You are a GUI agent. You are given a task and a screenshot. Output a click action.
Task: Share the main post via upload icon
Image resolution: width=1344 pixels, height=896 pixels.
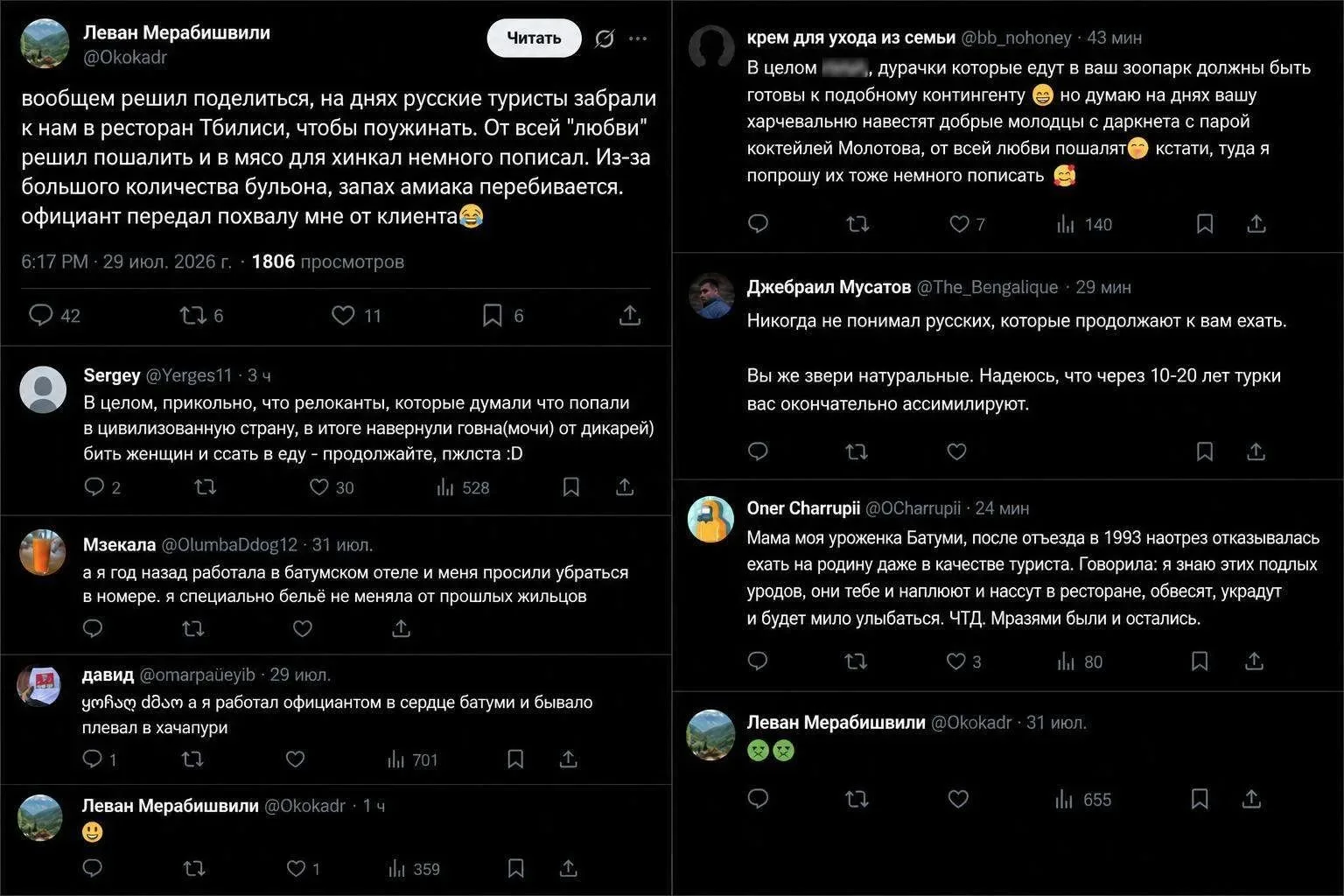pyautogui.click(x=630, y=315)
